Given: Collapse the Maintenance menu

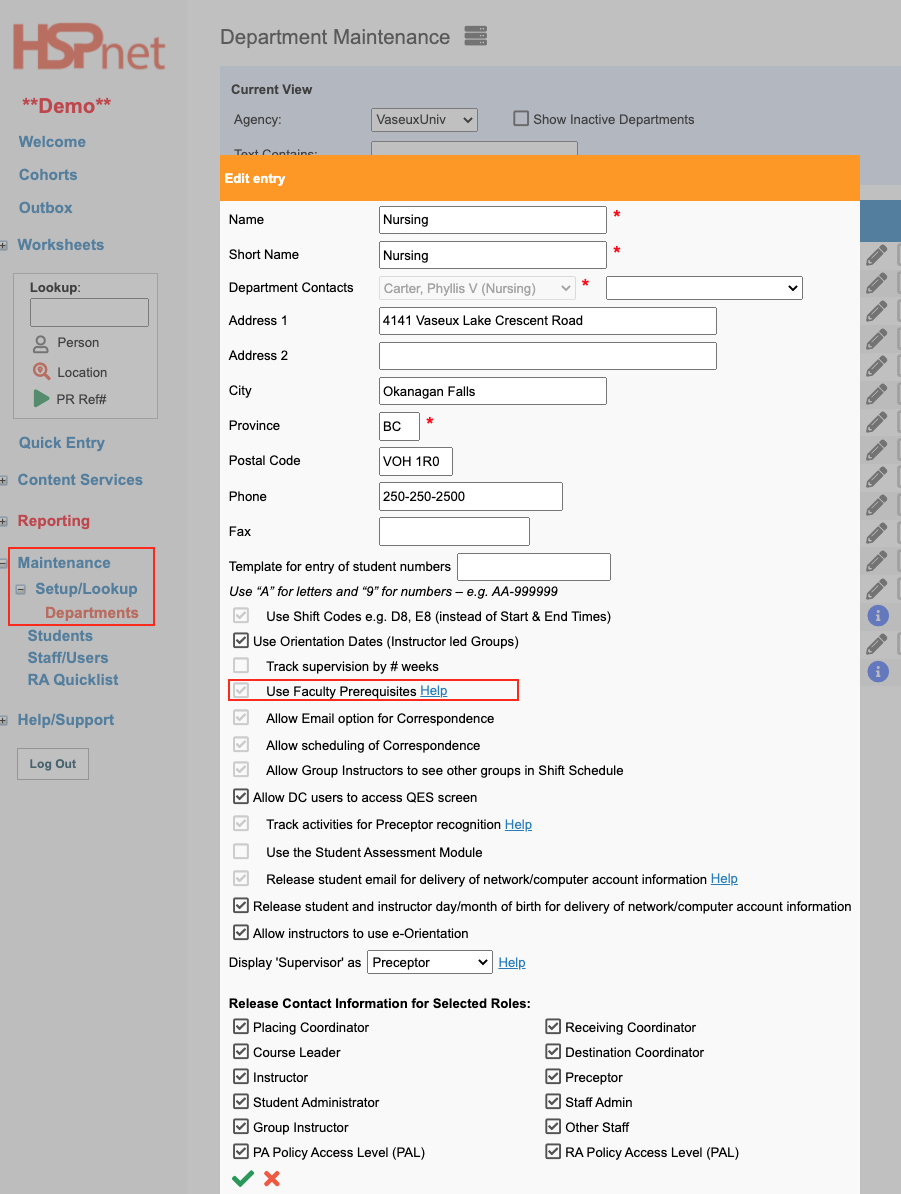Looking at the screenshot, I should coord(4,563).
